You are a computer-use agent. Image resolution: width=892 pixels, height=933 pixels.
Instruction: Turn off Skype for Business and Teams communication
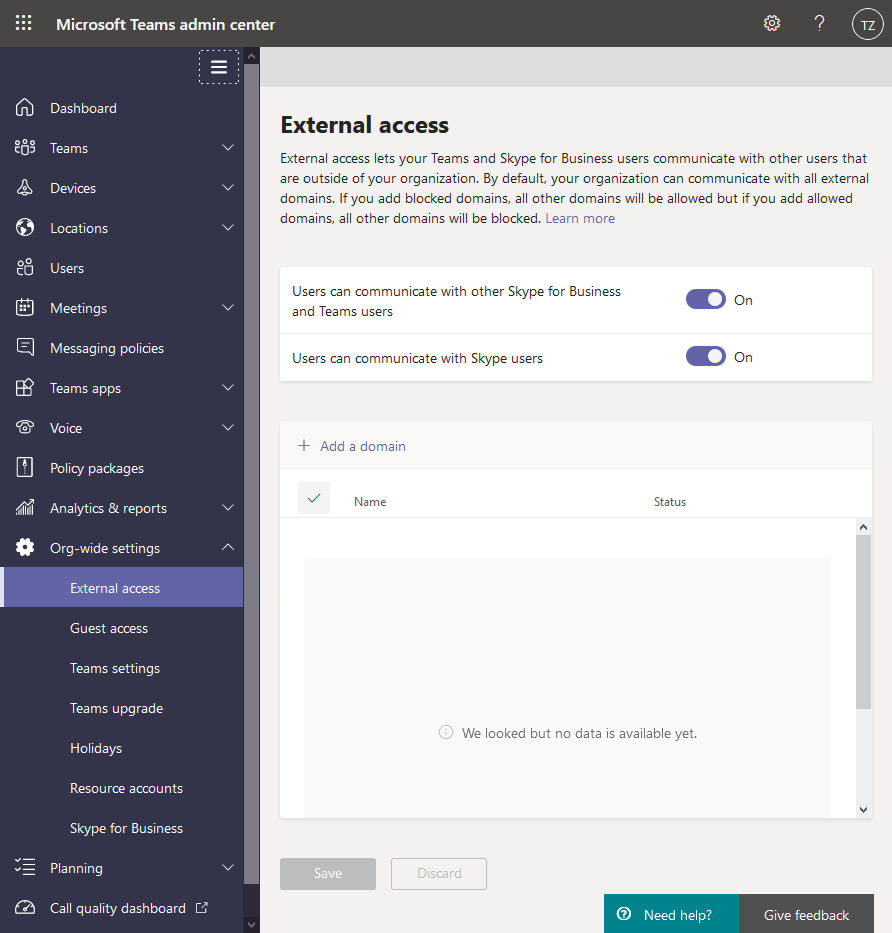click(706, 299)
